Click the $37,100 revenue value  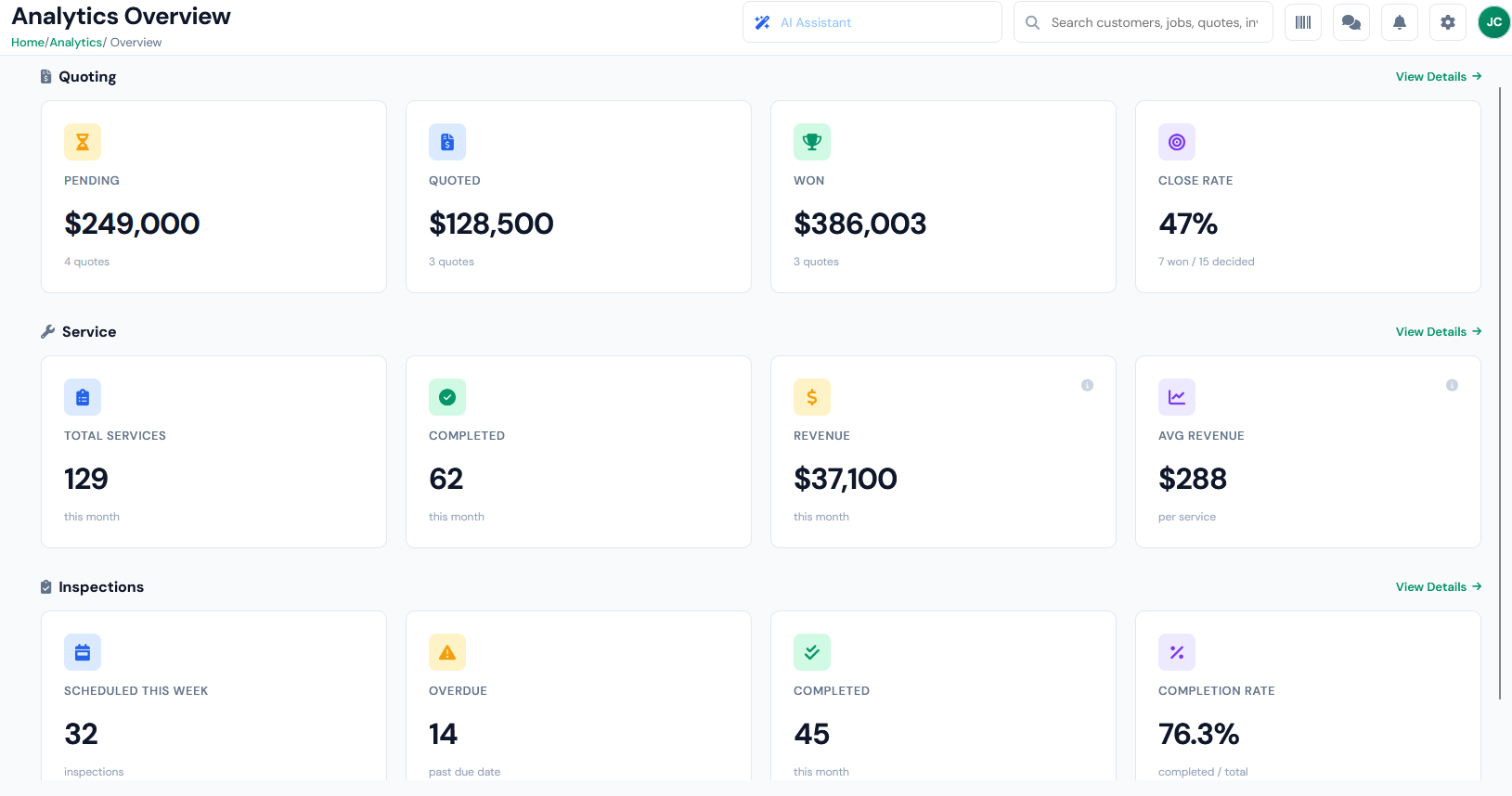846,479
